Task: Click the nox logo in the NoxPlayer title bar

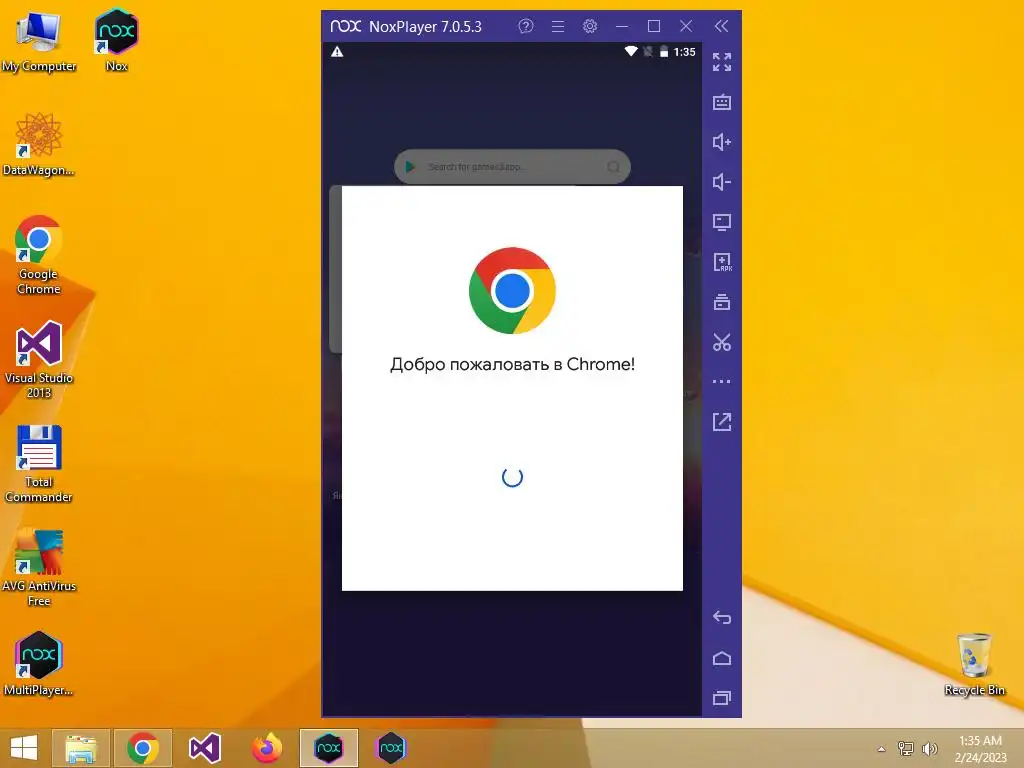Action: [x=345, y=26]
